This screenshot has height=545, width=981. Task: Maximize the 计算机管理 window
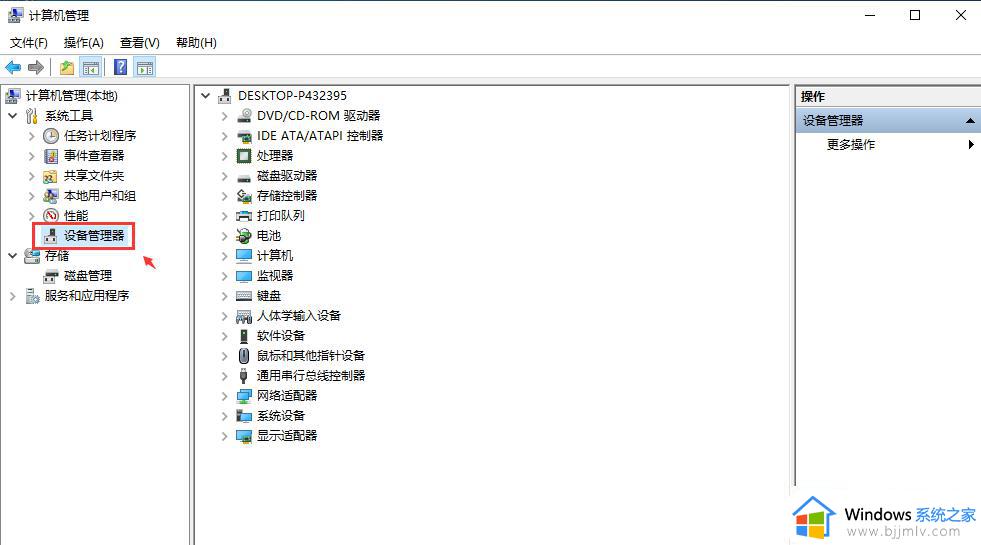[915, 15]
